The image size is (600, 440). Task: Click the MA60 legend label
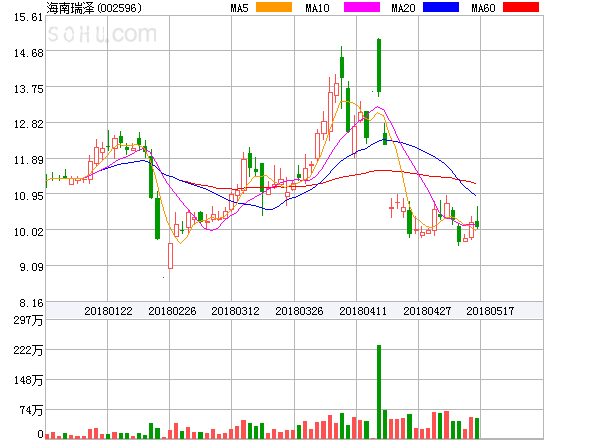pos(483,8)
